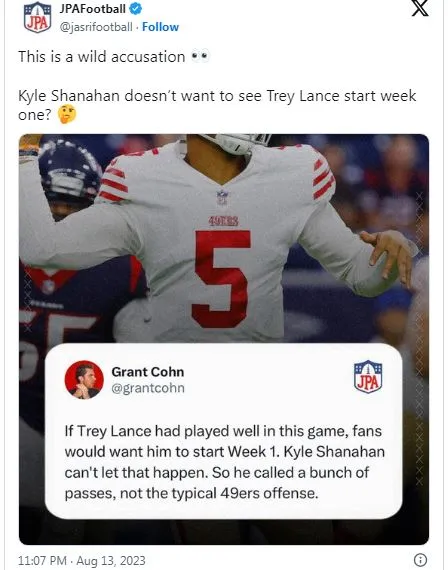448x570 pixels.
Task: Click the JPAFootball profile avatar logo
Action: (37, 17)
